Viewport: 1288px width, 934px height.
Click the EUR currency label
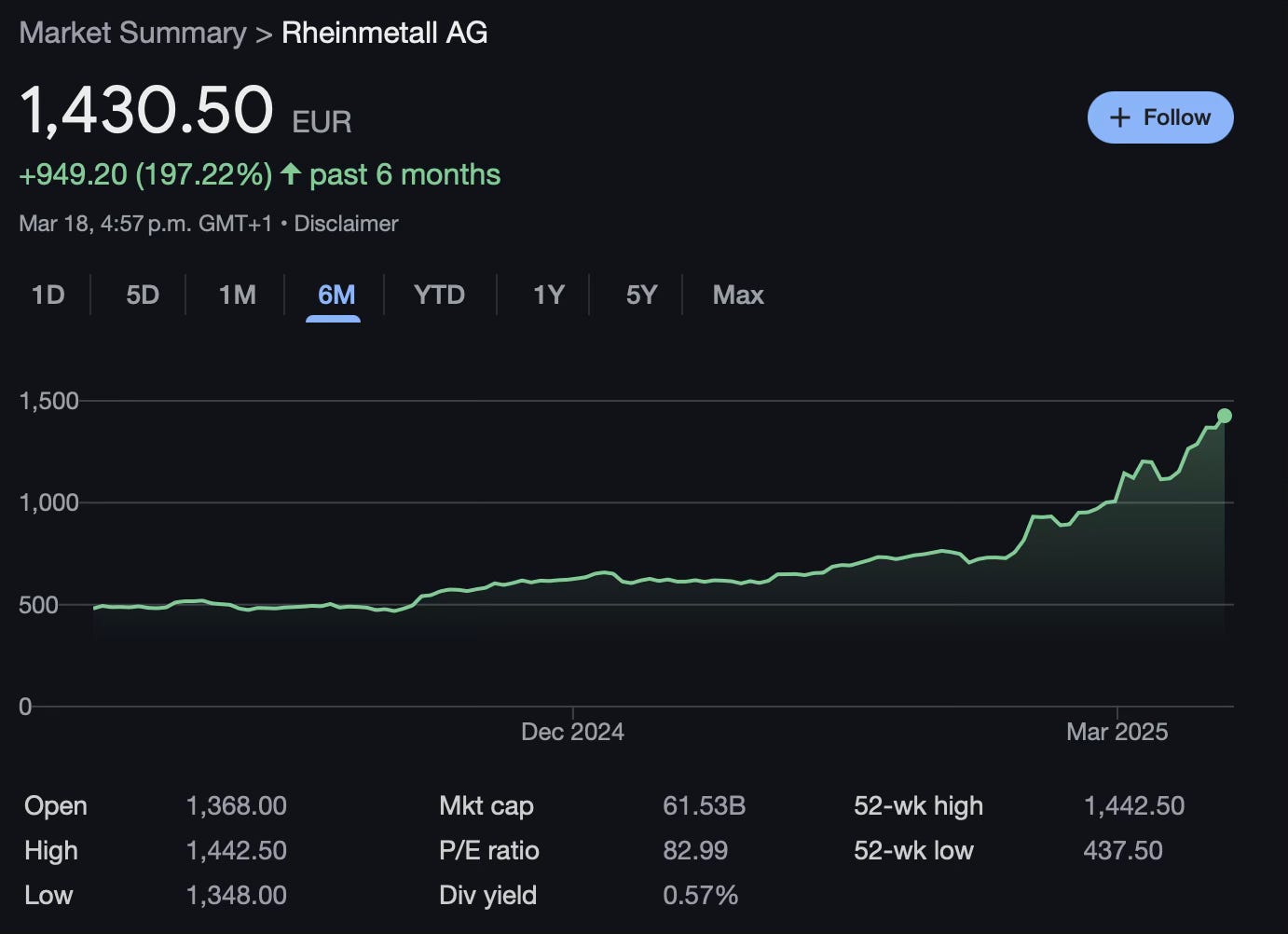point(322,122)
